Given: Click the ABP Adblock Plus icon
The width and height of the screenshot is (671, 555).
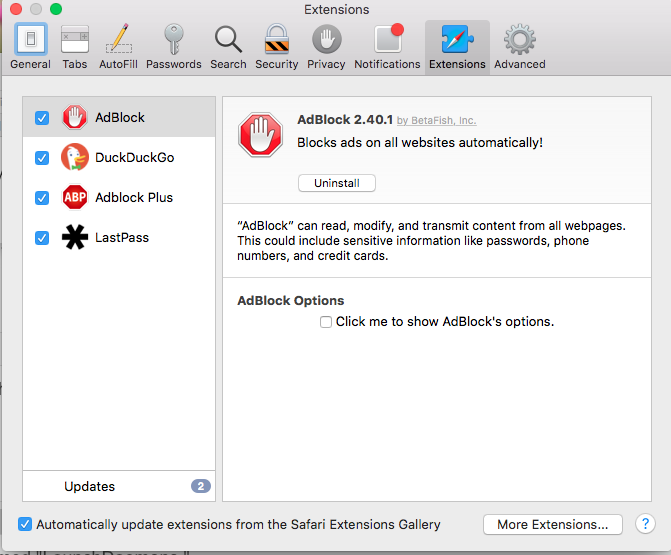Looking at the screenshot, I should coord(75,197).
